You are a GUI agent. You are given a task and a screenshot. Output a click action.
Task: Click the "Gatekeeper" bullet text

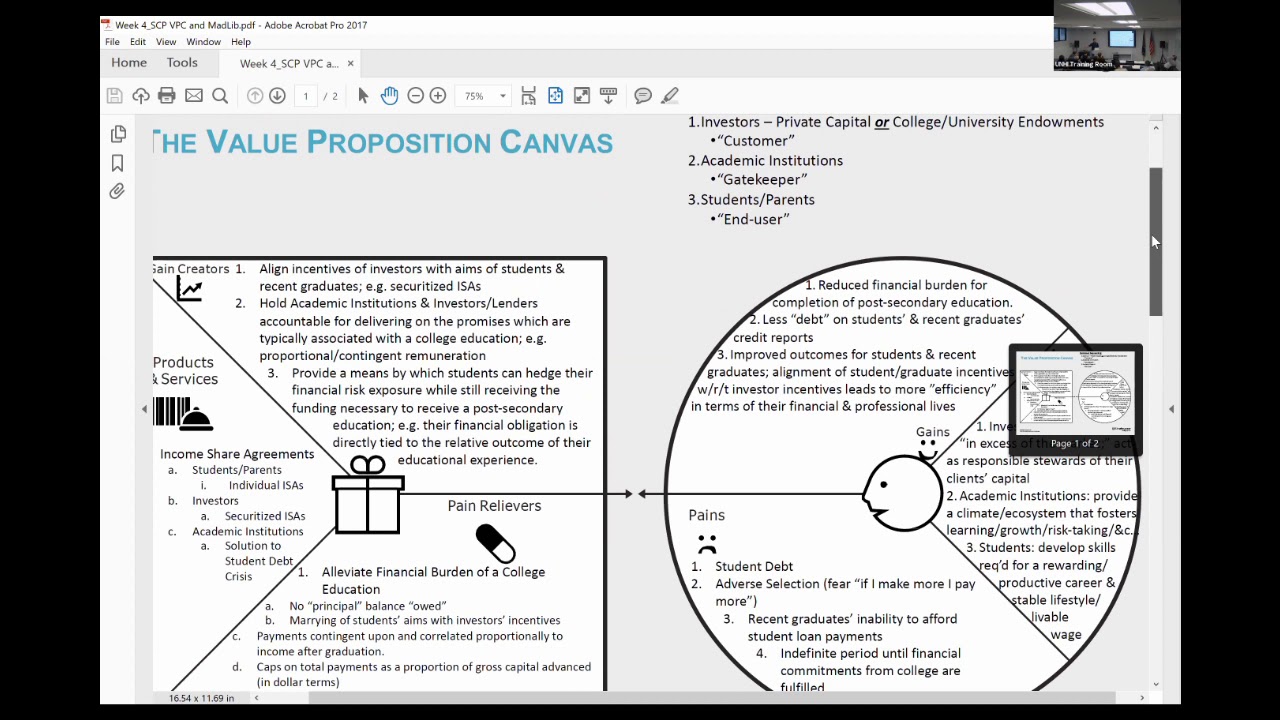[x=763, y=180]
